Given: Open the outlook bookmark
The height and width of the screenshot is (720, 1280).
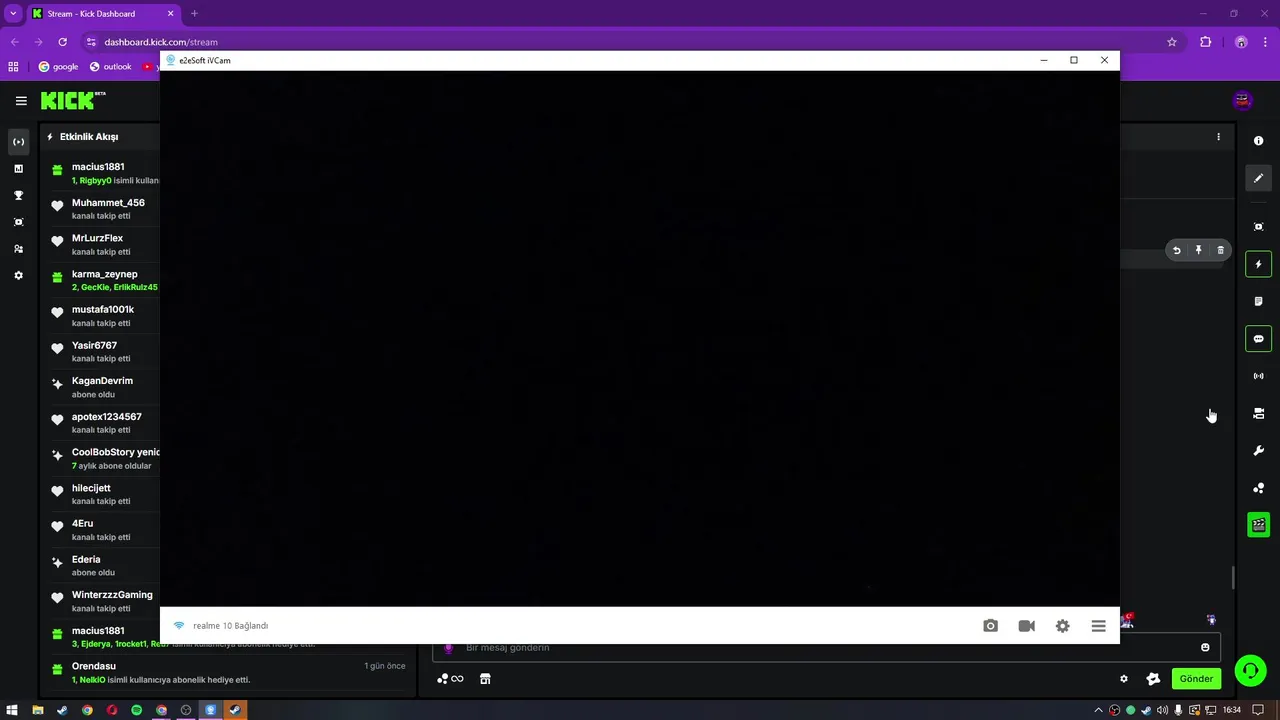Looking at the screenshot, I should point(110,67).
